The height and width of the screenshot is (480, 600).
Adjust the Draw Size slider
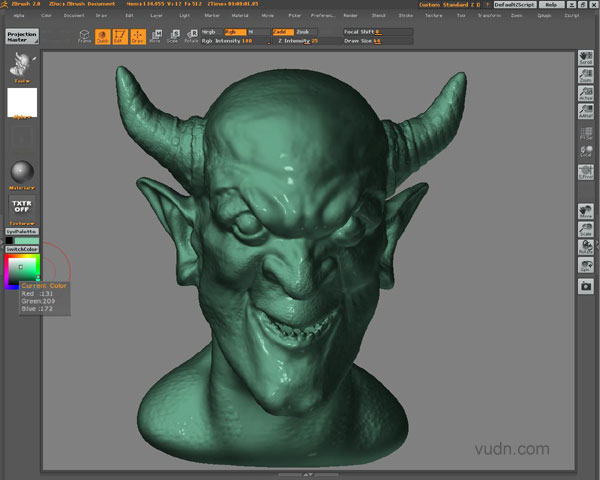tap(378, 41)
